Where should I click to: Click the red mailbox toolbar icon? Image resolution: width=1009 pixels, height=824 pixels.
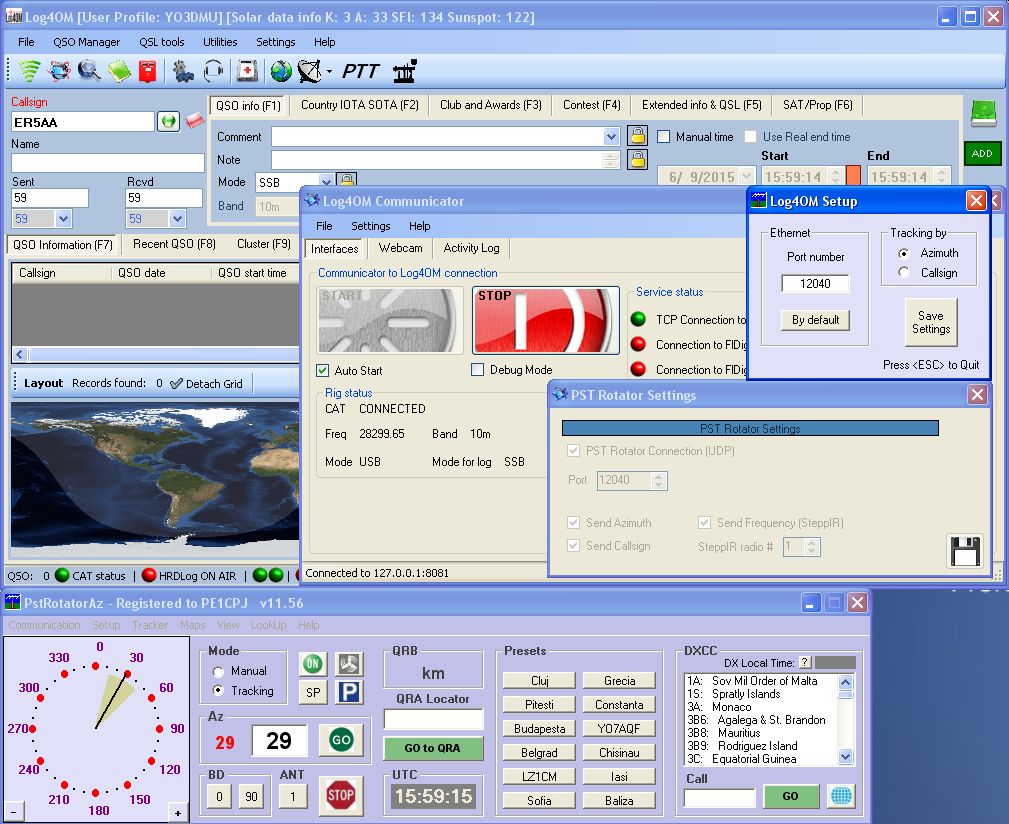pyautogui.click(x=148, y=71)
